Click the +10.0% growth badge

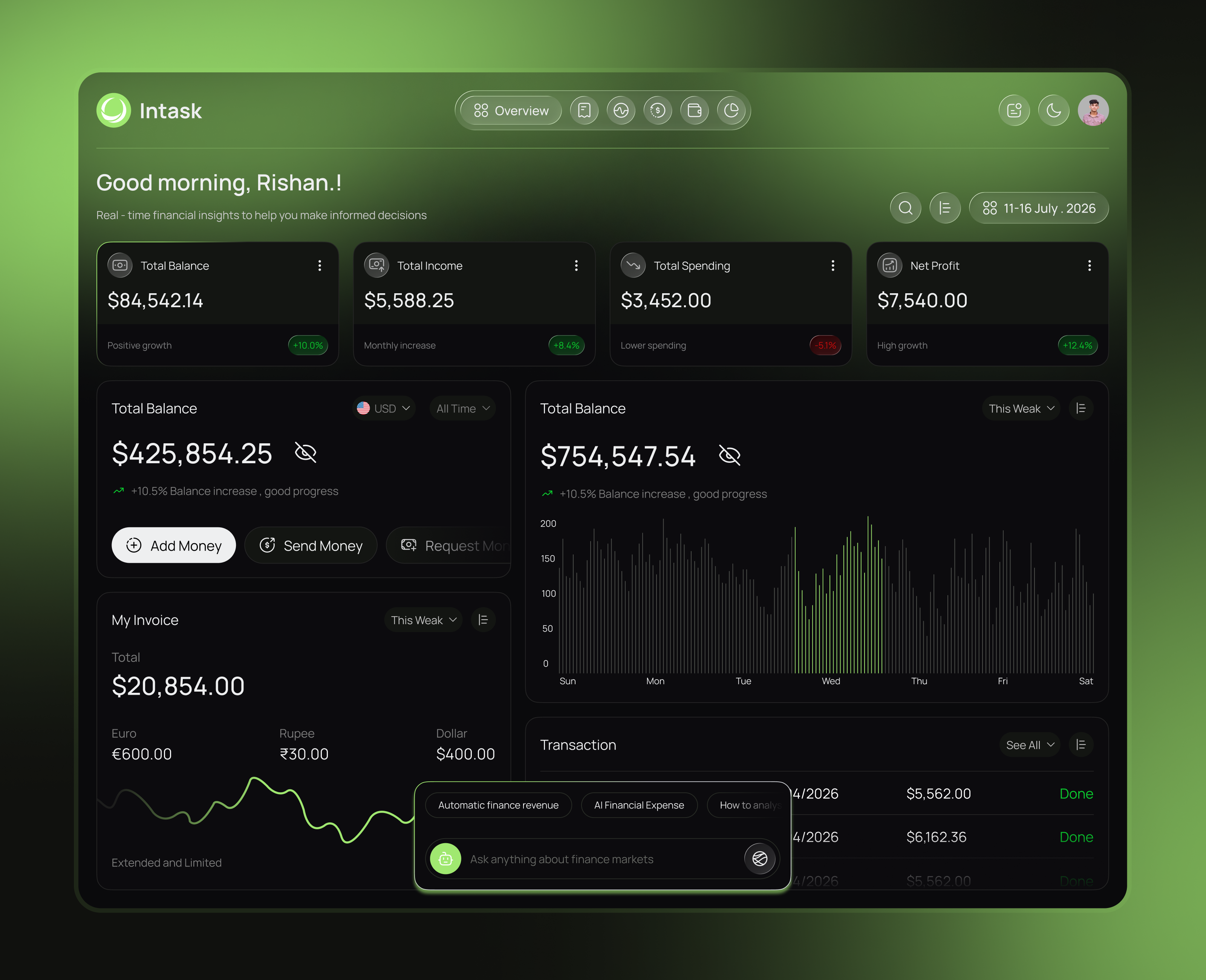click(308, 345)
